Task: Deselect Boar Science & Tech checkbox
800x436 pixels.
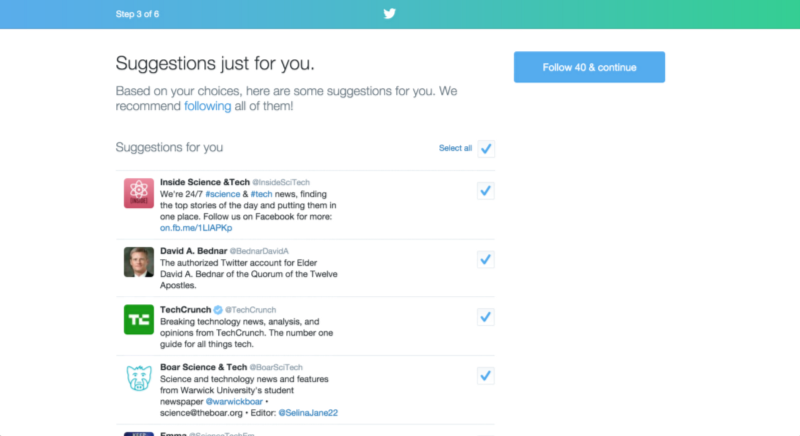Action: click(x=486, y=376)
